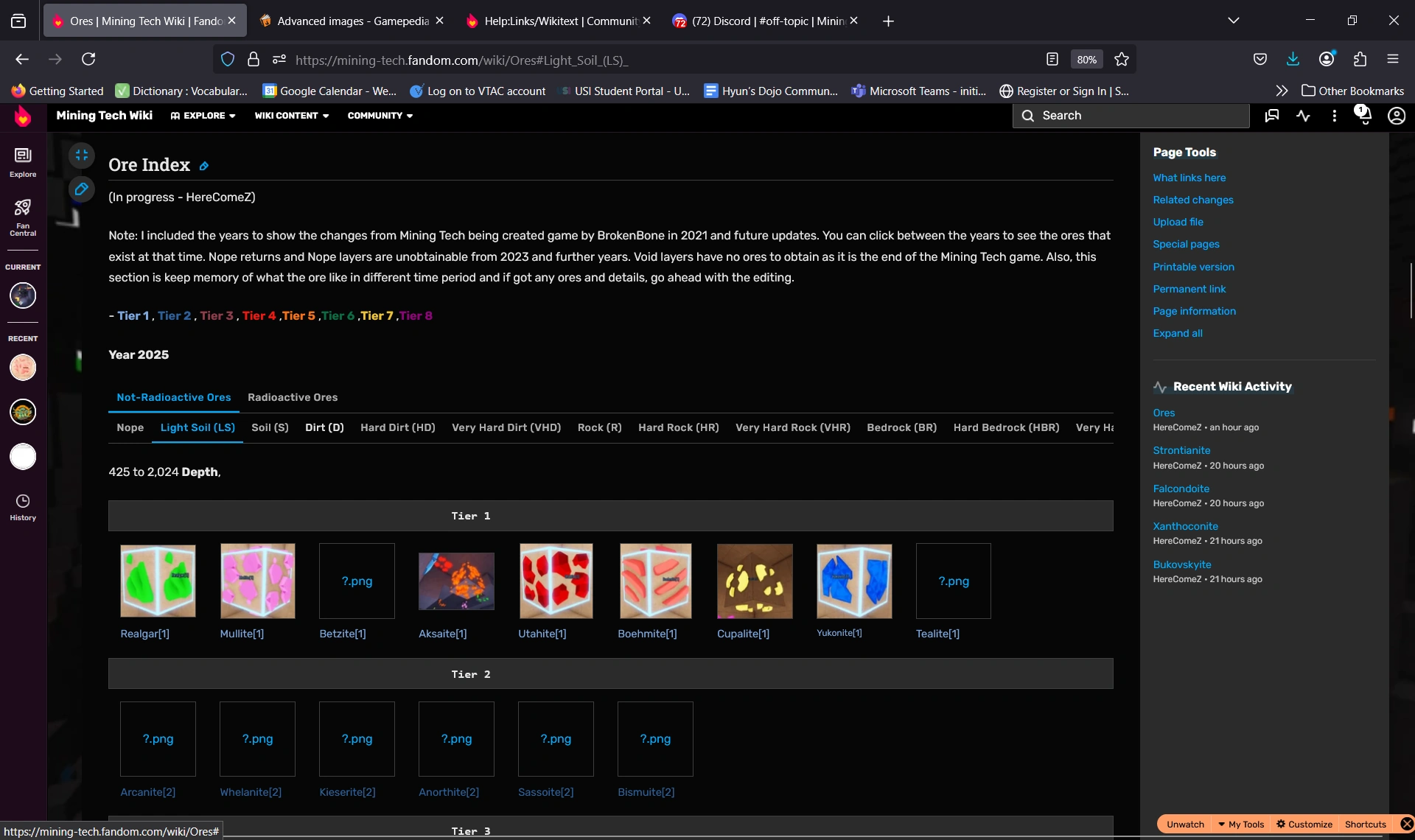Open the My Tools dropdown in bottom bar
This screenshot has width=1415, height=840.
click(1241, 825)
